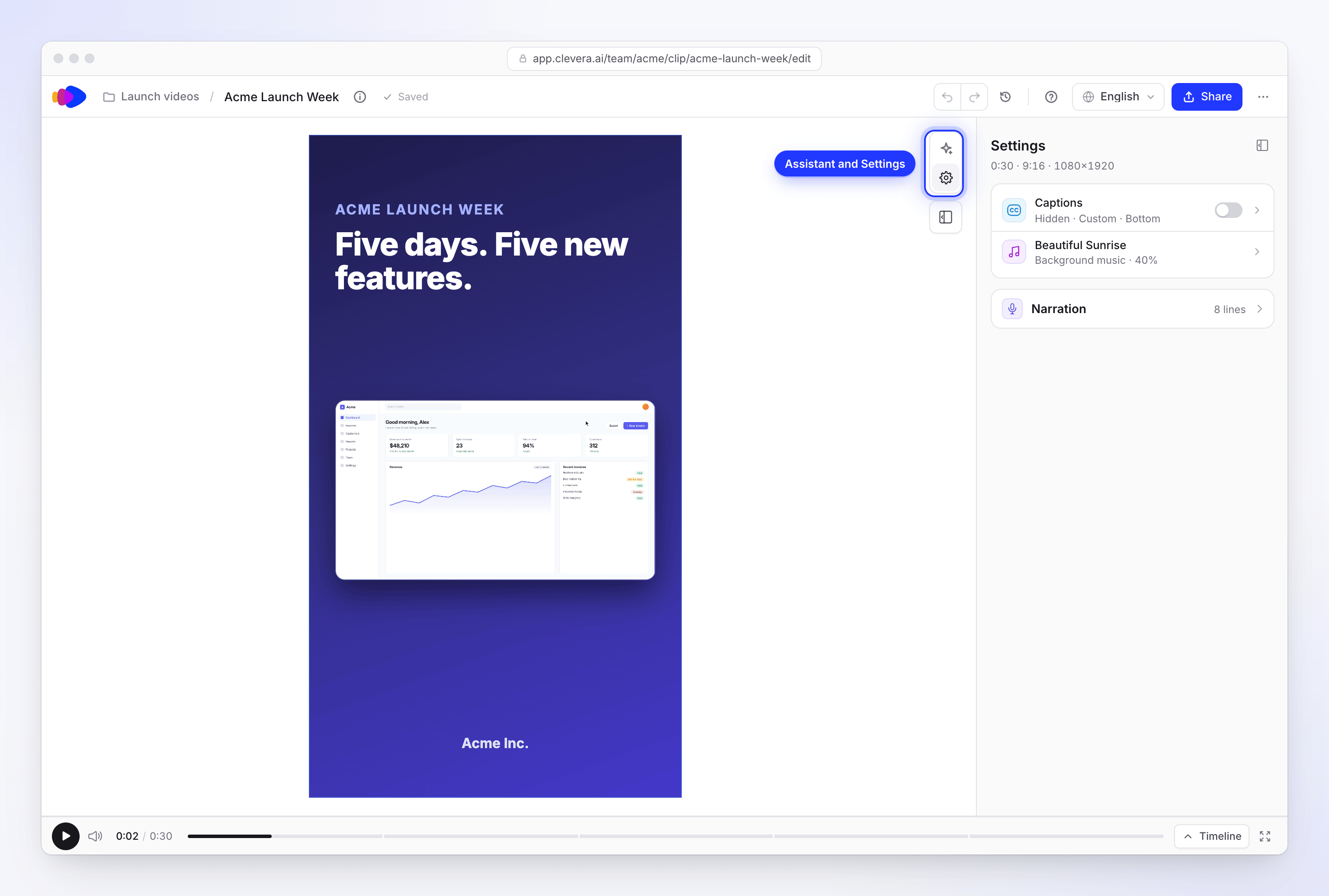Enter fullscreen with expand icon
The height and width of the screenshot is (896, 1329).
(1265, 836)
